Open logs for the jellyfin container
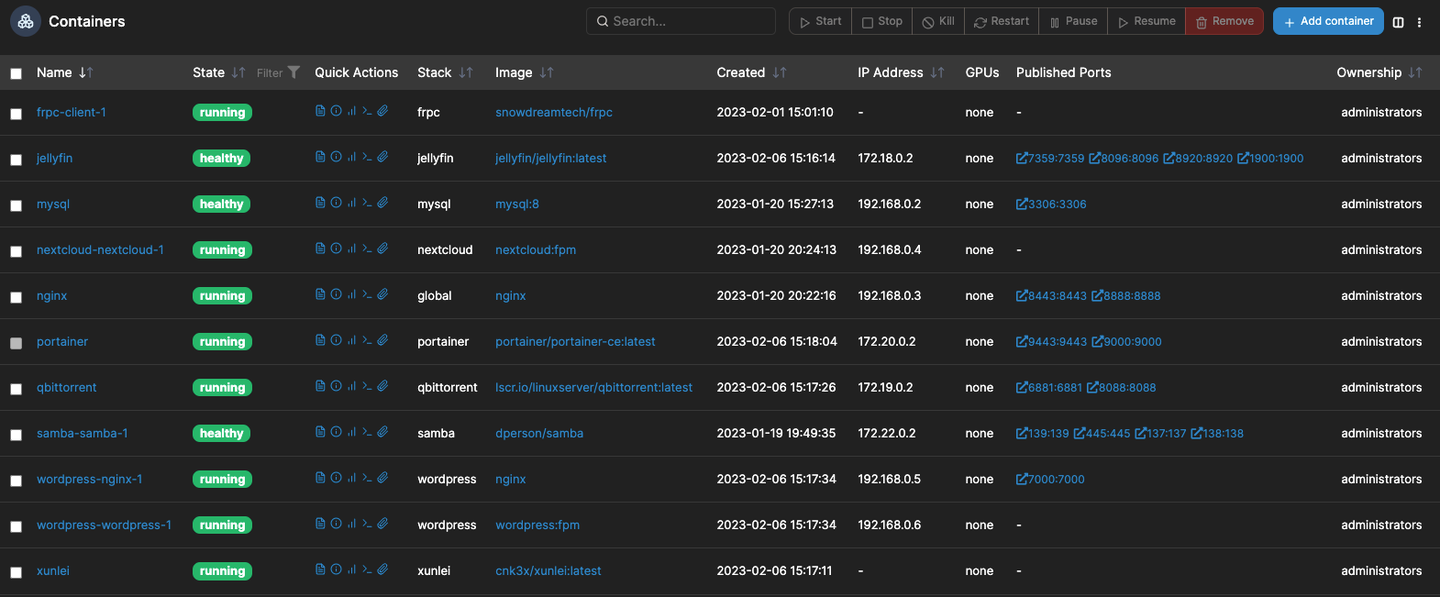The height and width of the screenshot is (597, 1440). pos(320,157)
